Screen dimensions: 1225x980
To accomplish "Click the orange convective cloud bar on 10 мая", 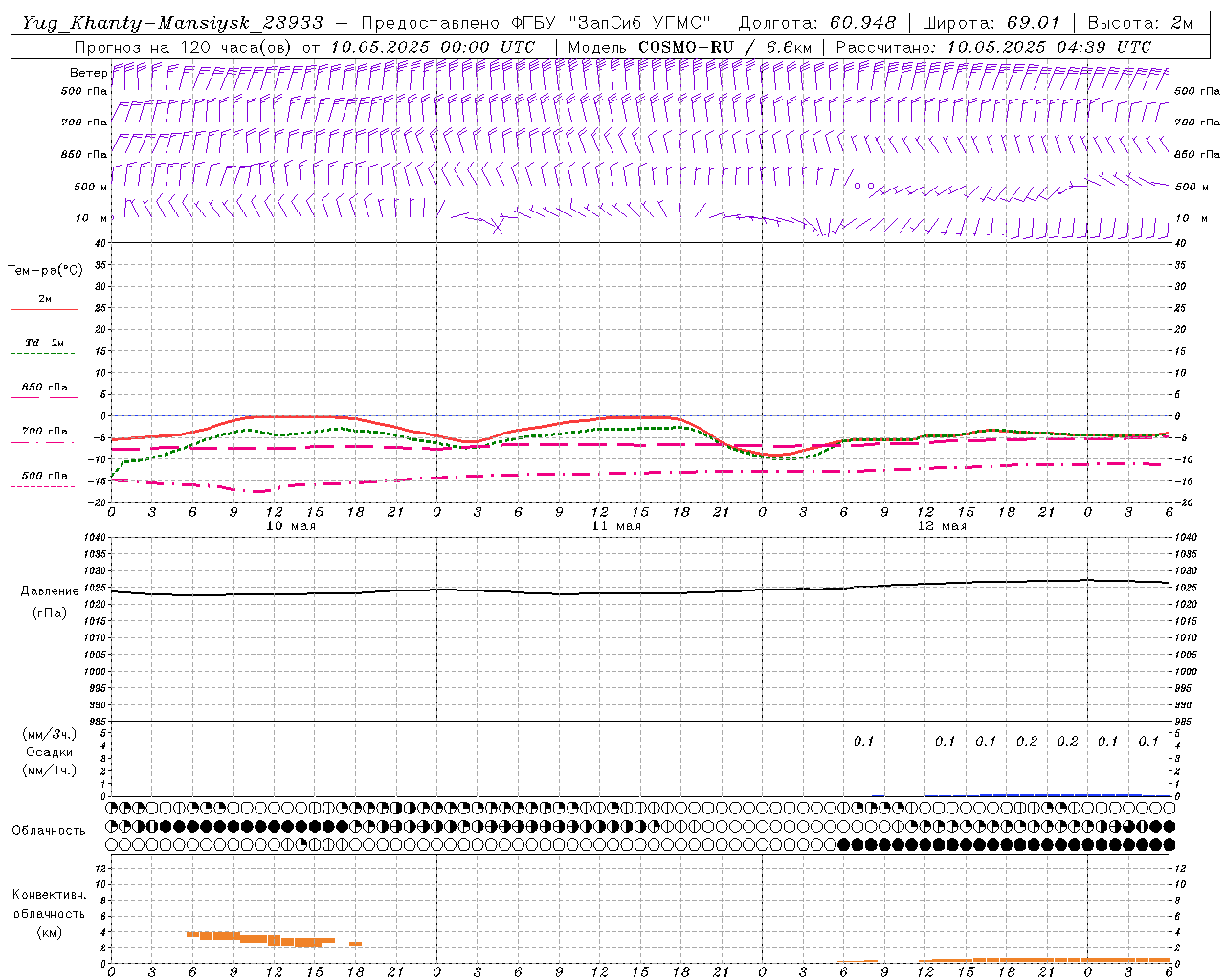I will point(260,939).
